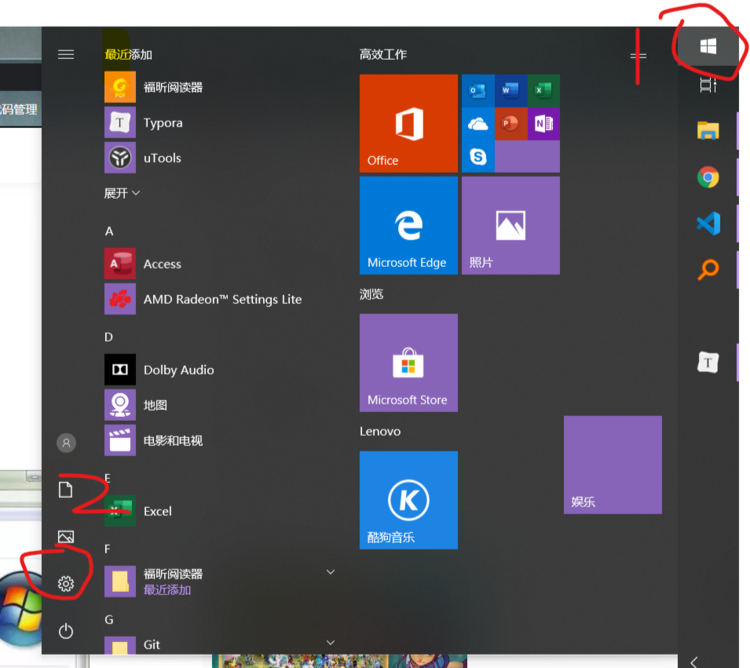This screenshot has width=750, height=668.
Task: Open Excel from the Office tile group
Action: click(543, 90)
